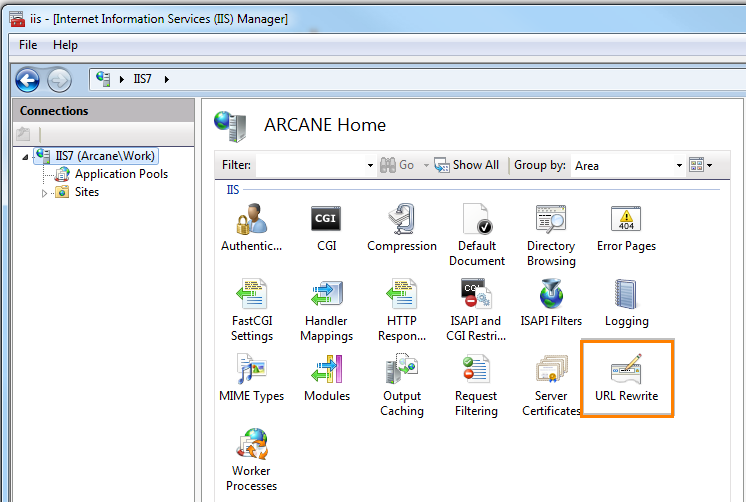Collapse the IIS7 server node
Screen dimensions: 746x502
coord(25,157)
